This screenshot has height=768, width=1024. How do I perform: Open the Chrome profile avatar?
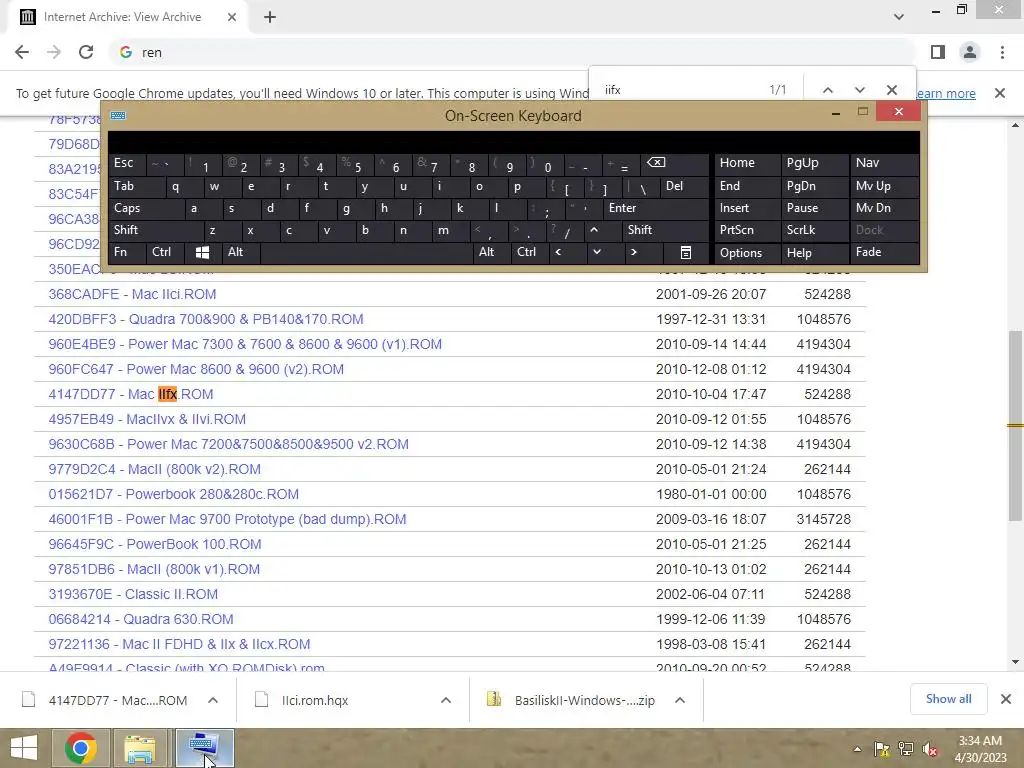970,52
